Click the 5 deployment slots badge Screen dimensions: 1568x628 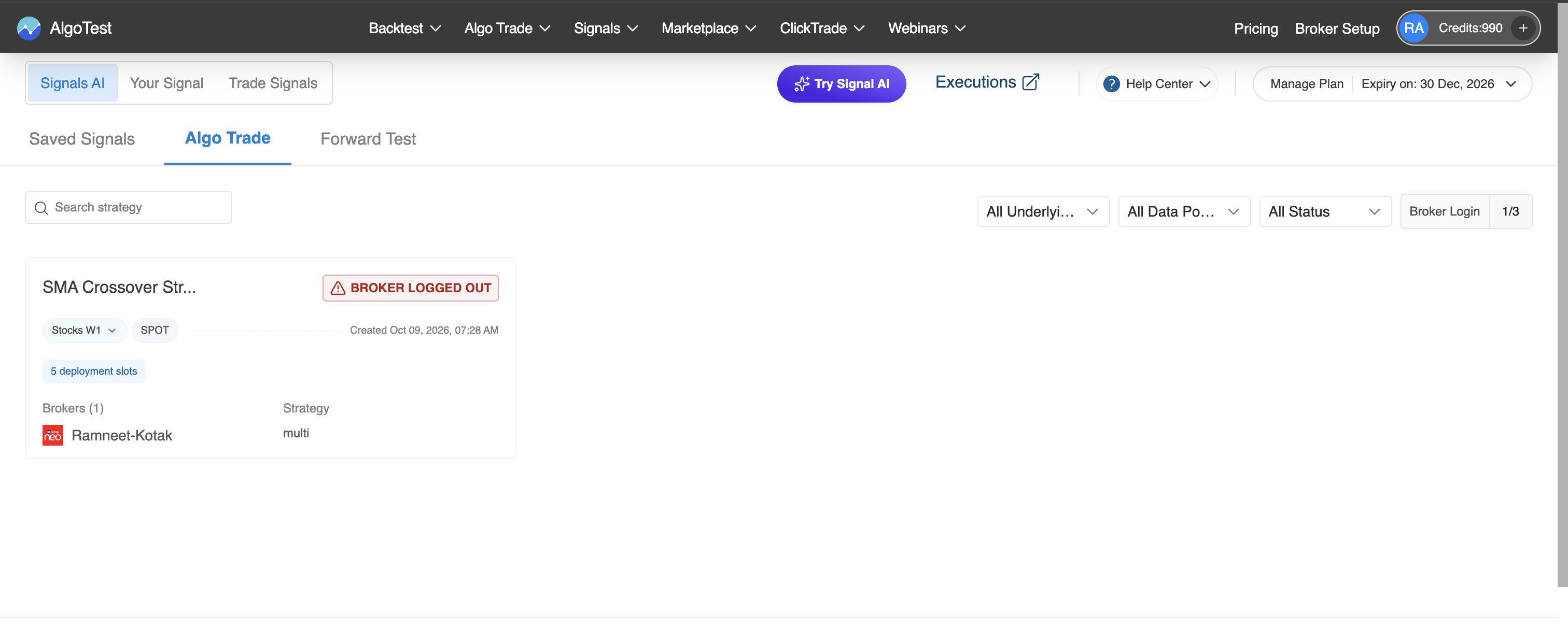point(94,371)
